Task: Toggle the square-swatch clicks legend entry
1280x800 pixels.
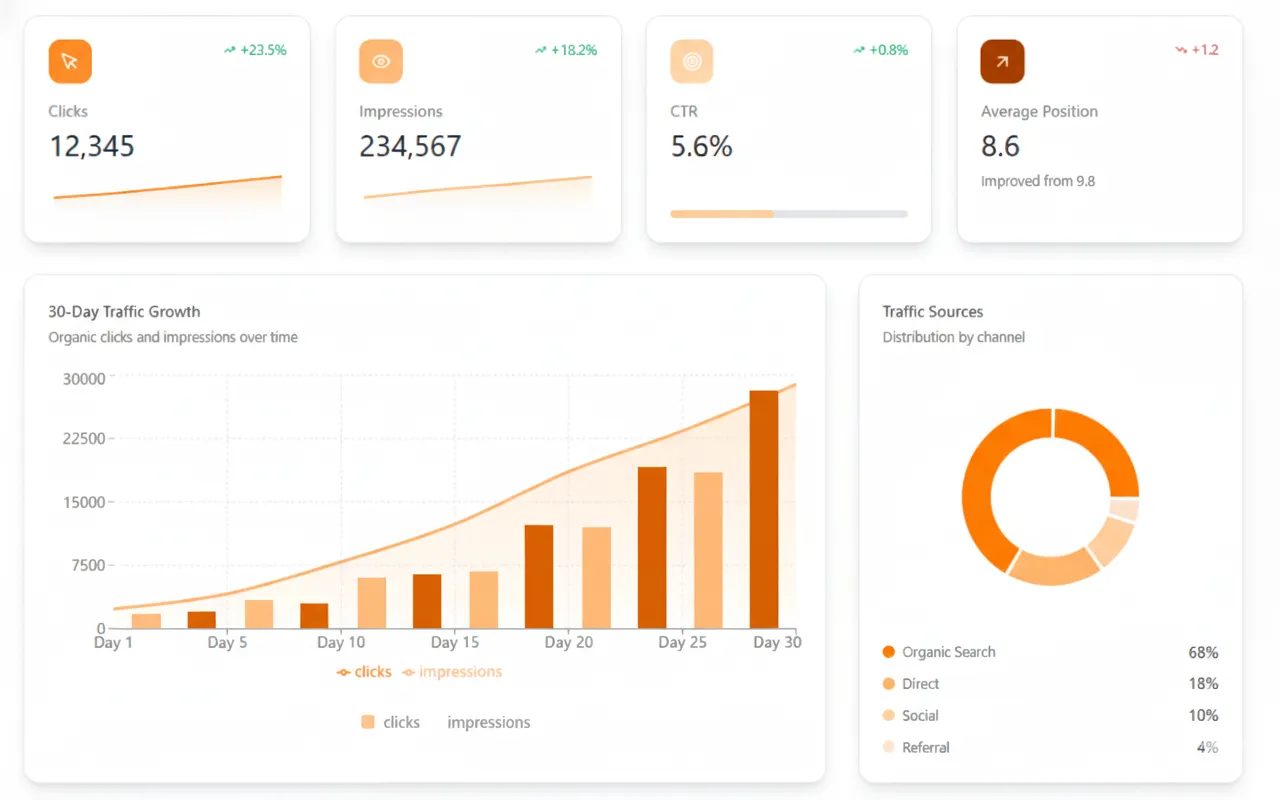Action: point(390,722)
